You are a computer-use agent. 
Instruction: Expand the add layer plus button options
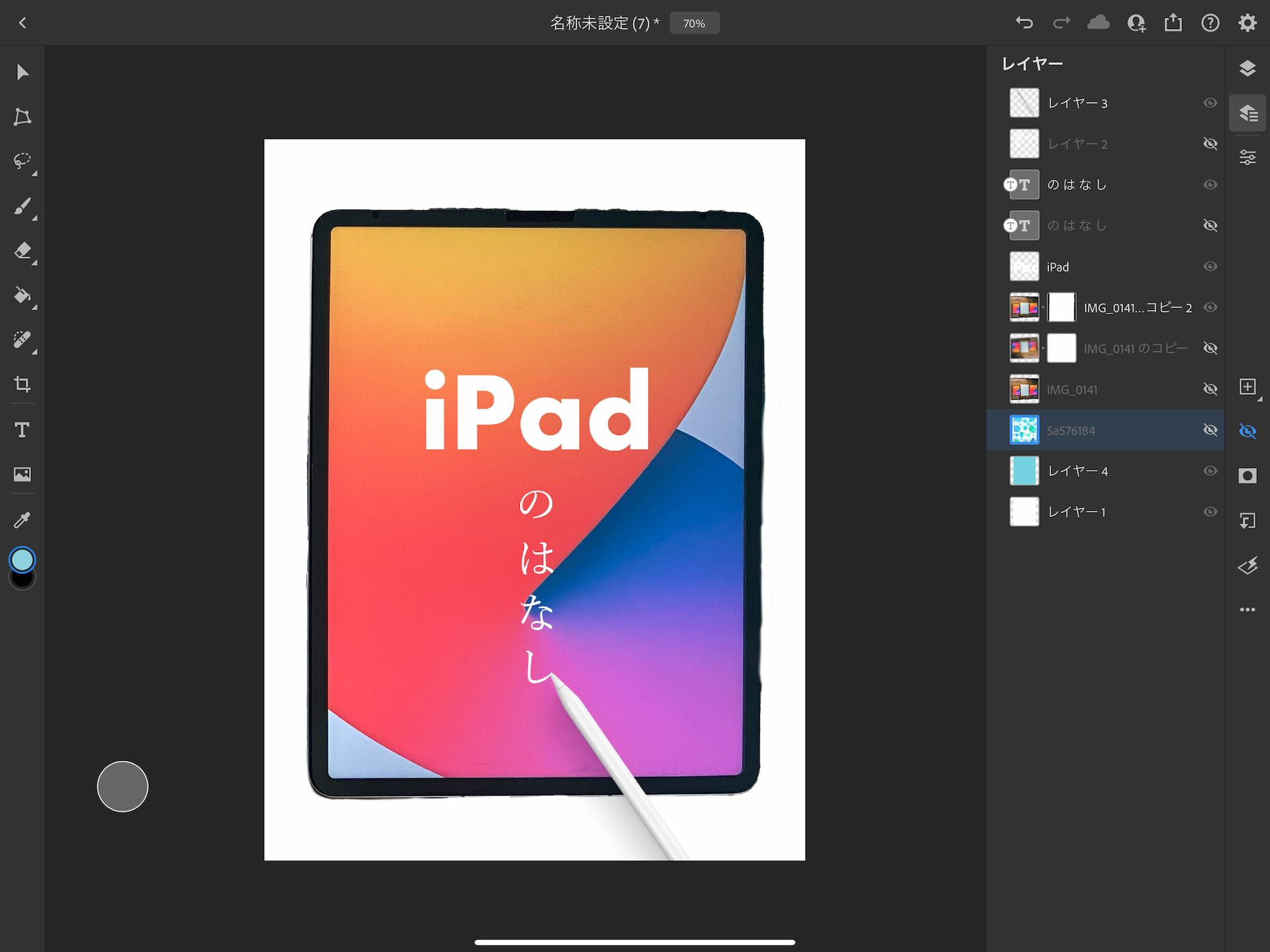coord(1248,387)
